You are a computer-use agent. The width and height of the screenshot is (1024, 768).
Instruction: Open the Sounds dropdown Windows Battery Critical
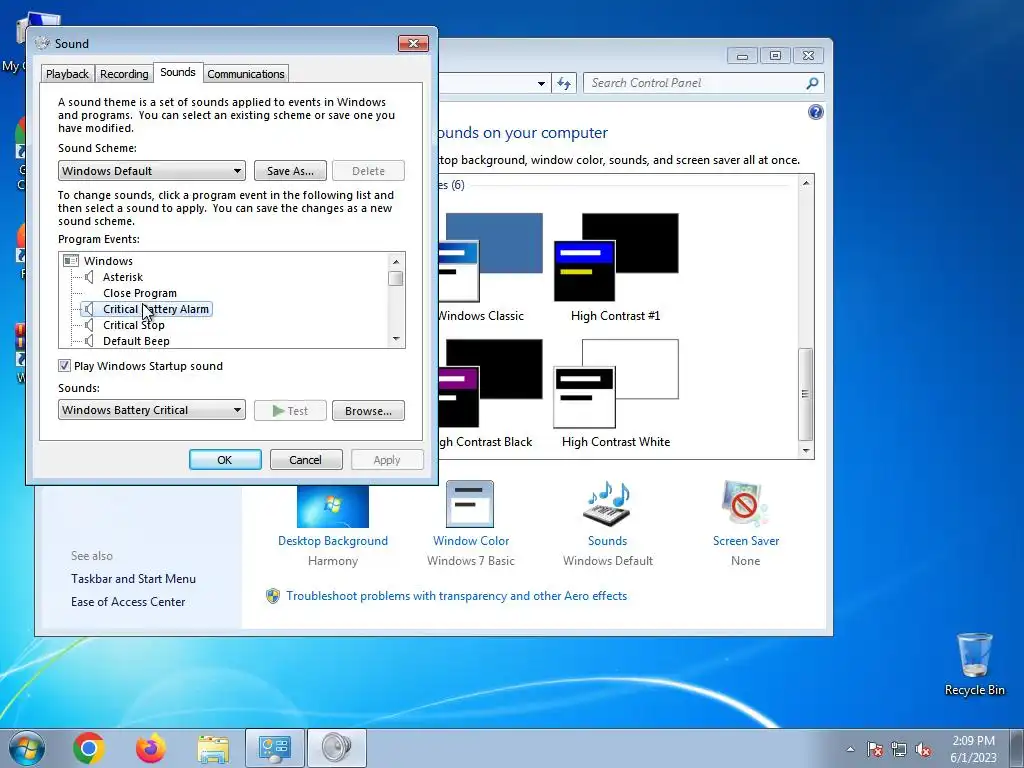pyautogui.click(x=152, y=410)
